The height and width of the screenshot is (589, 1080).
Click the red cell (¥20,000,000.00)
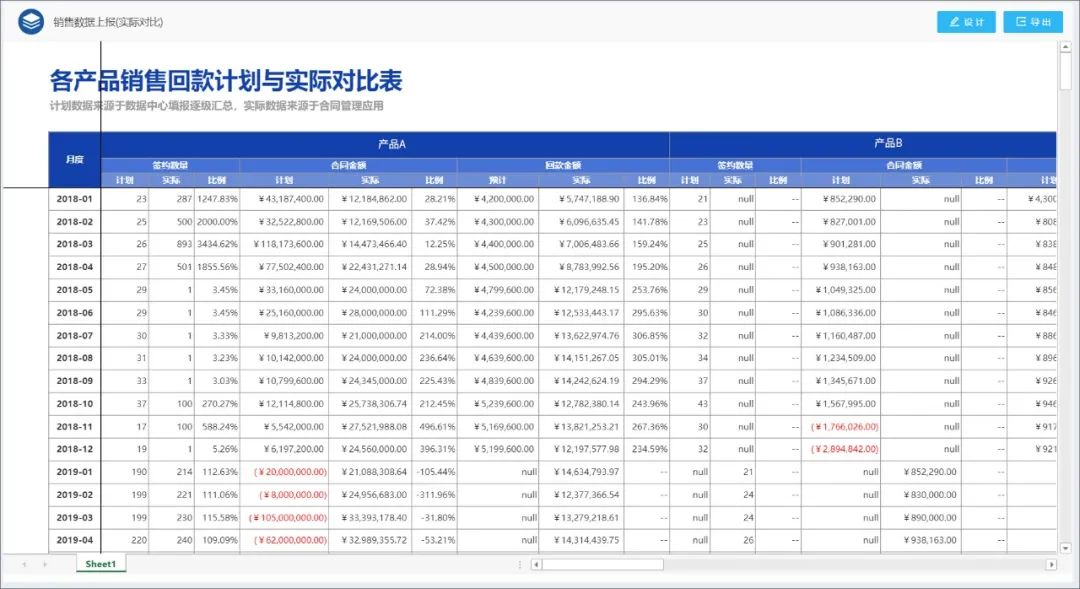(284, 472)
